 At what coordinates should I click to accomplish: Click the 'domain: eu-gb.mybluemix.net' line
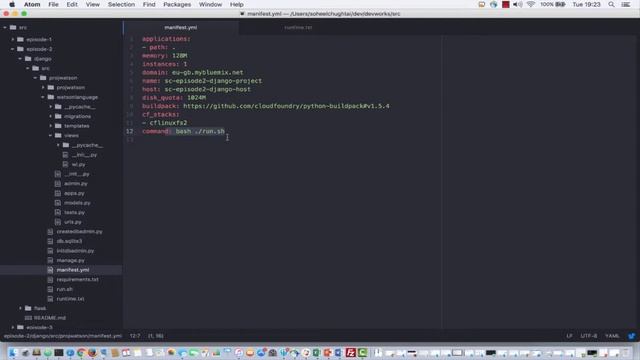pos(193,73)
